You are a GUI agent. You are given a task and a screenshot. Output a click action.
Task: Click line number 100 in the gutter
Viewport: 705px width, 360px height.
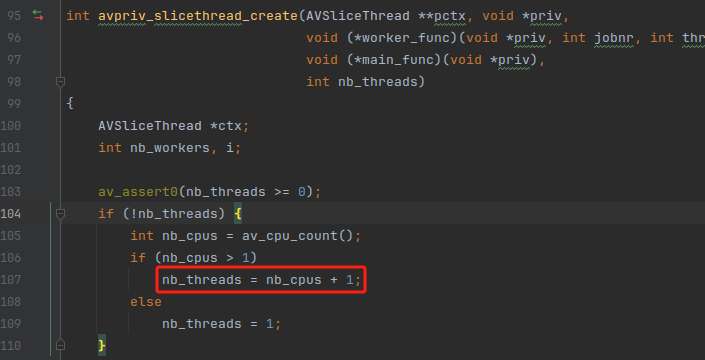pos(11,126)
